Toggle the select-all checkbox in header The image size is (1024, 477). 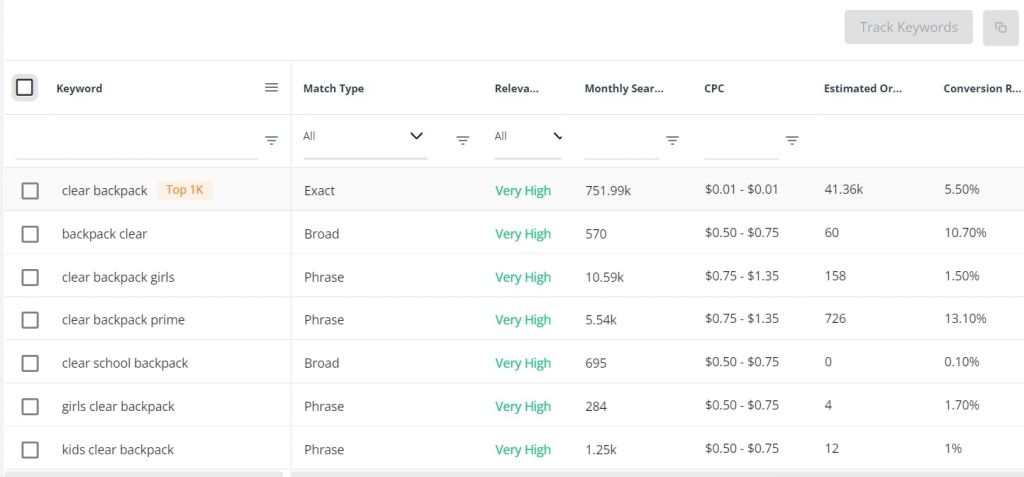[x=25, y=88]
